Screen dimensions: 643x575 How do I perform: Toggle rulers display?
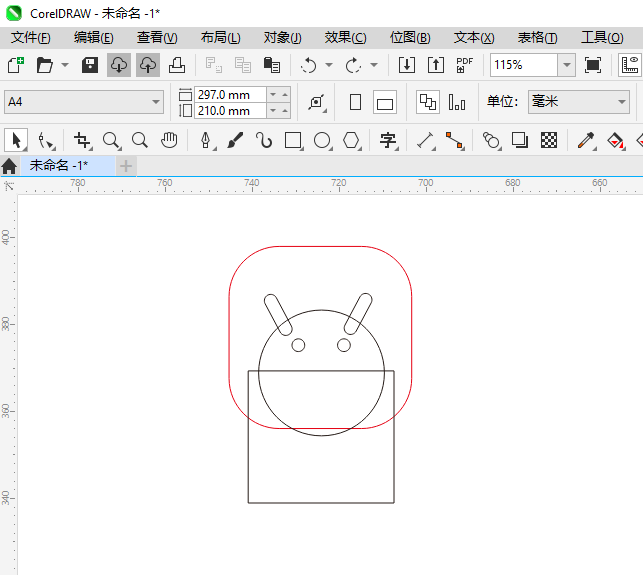click(630, 65)
